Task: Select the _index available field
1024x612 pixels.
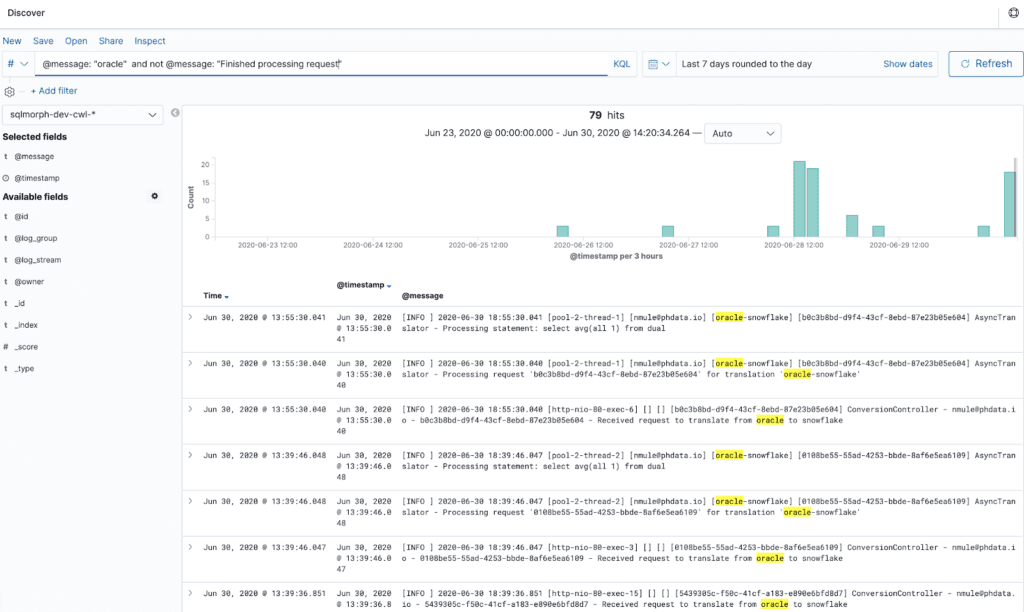Action: pos(25,325)
